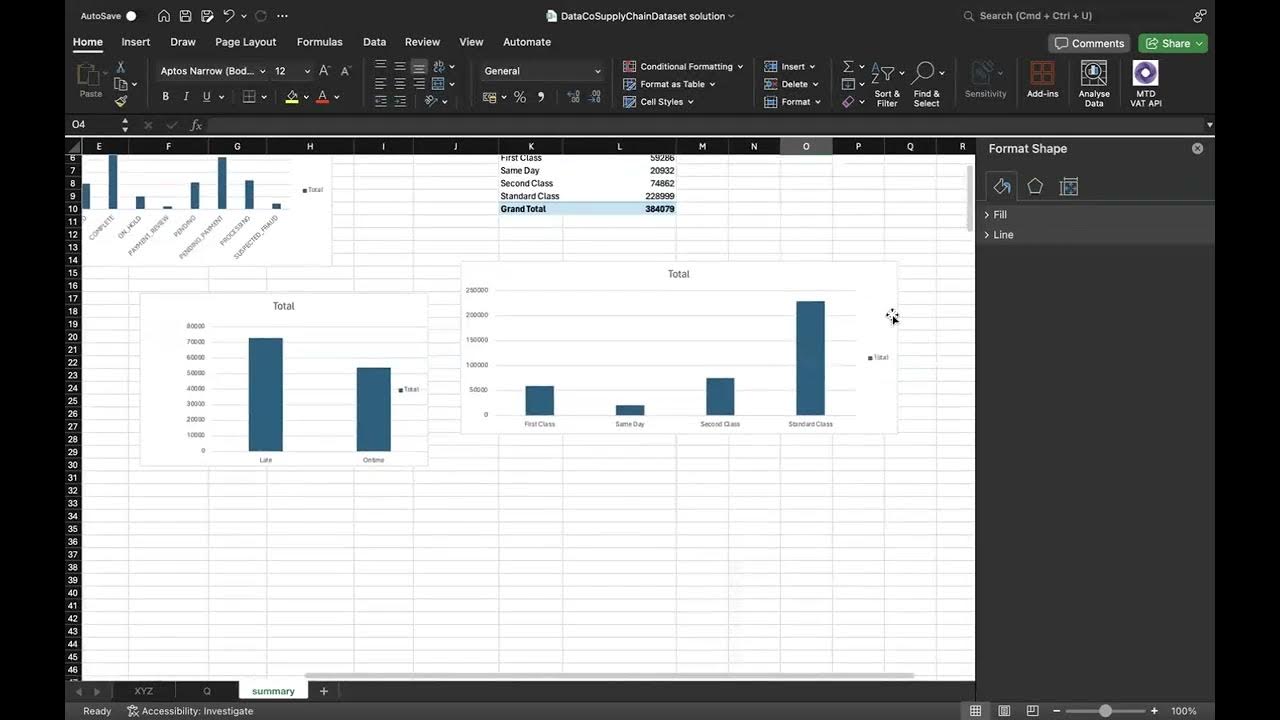Open the more commands ellipsis in title bar
The height and width of the screenshot is (720, 1280).
point(283,16)
